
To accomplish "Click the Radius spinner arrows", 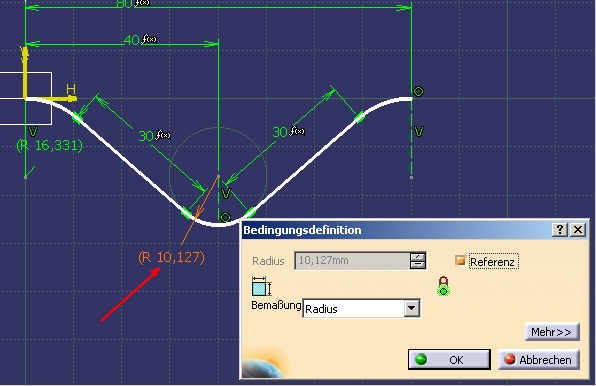I will 418,261.
